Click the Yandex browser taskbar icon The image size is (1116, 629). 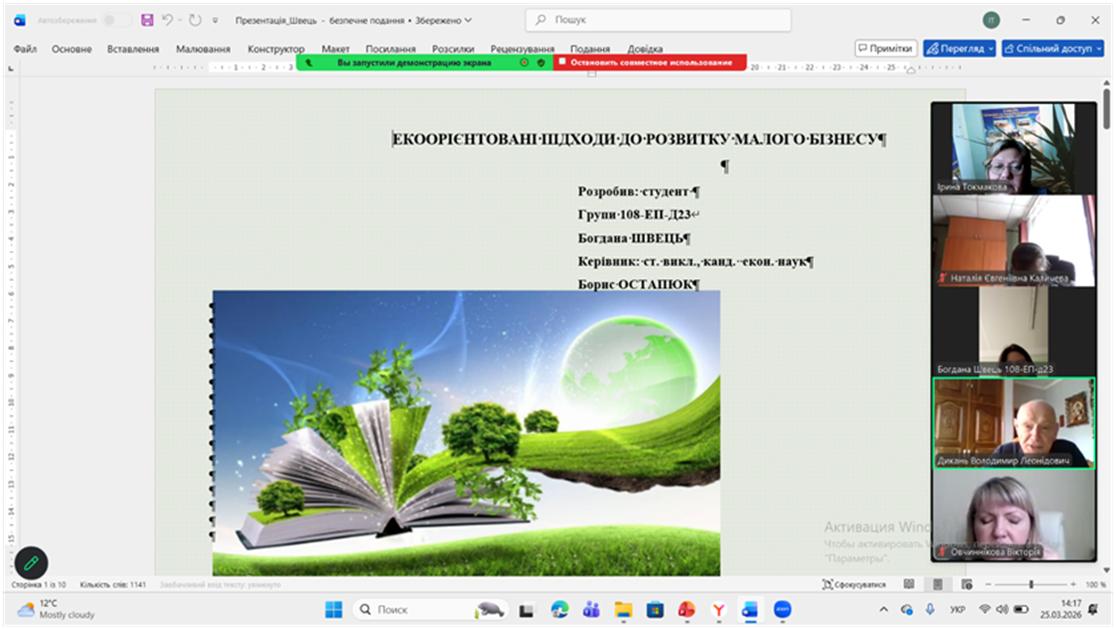point(718,609)
